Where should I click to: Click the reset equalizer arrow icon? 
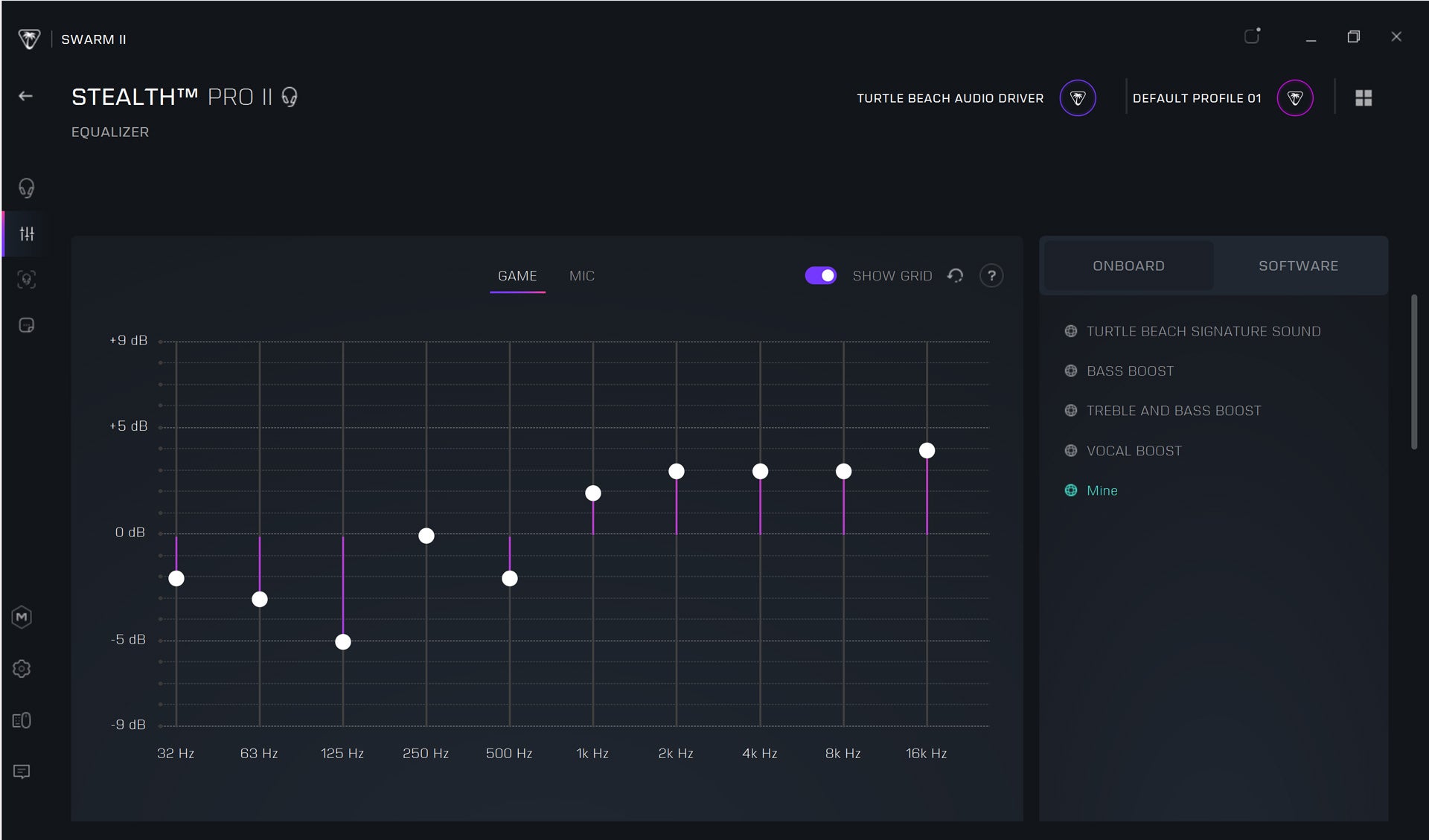pyautogui.click(x=956, y=276)
